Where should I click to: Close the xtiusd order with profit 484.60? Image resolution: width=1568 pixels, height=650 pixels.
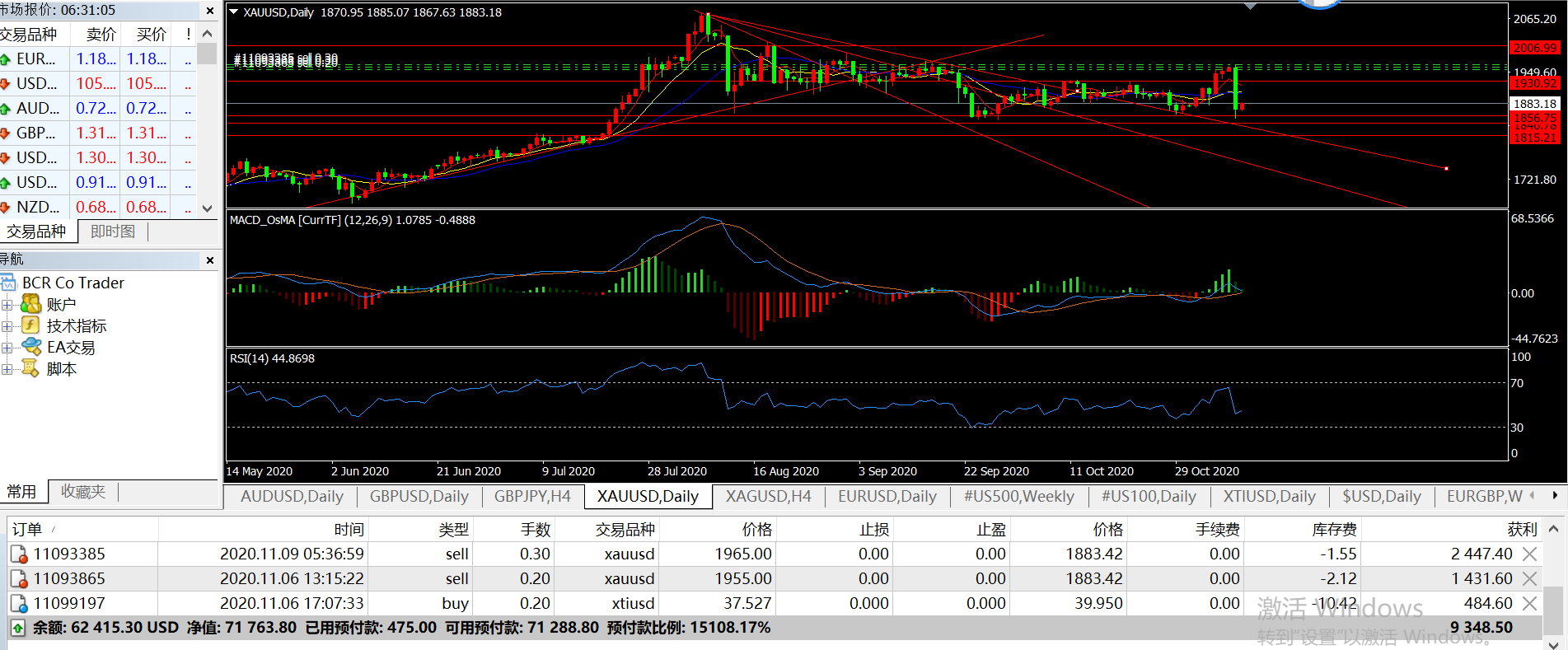tap(1529, 604)
